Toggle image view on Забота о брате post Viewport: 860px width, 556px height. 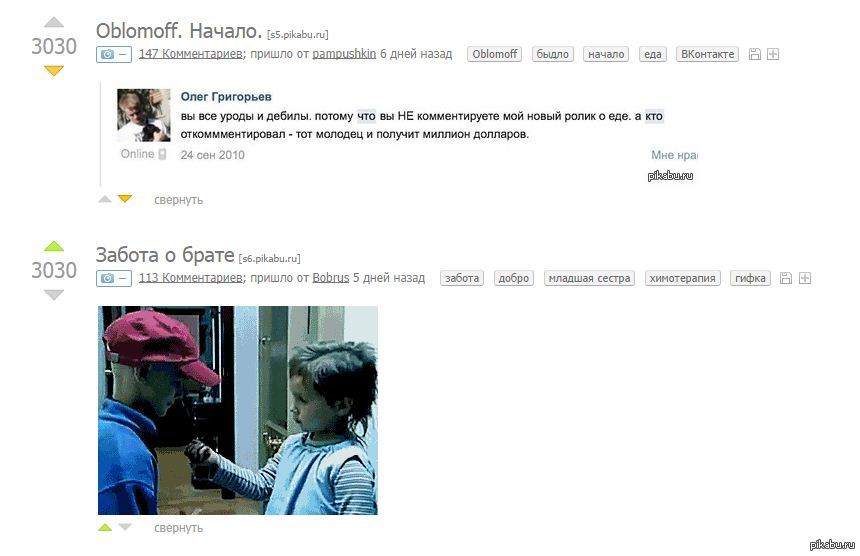(114, 278)
